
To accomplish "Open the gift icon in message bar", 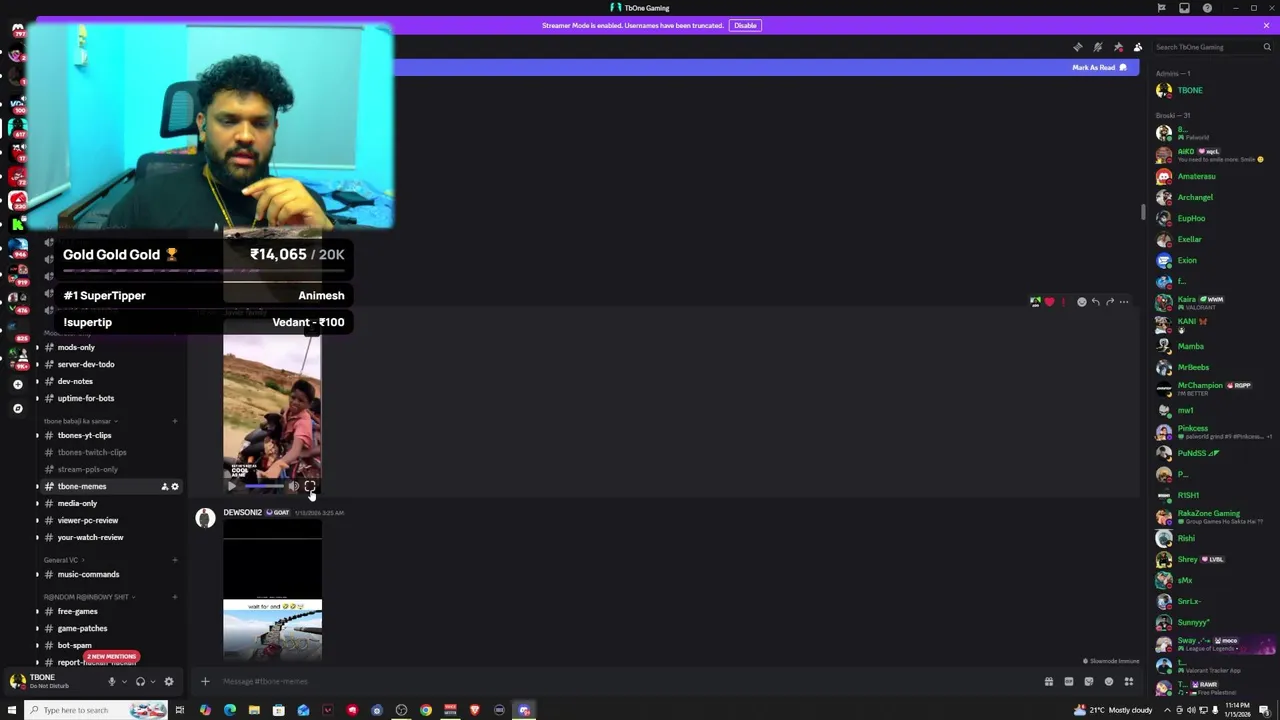I will (1049, 682).
